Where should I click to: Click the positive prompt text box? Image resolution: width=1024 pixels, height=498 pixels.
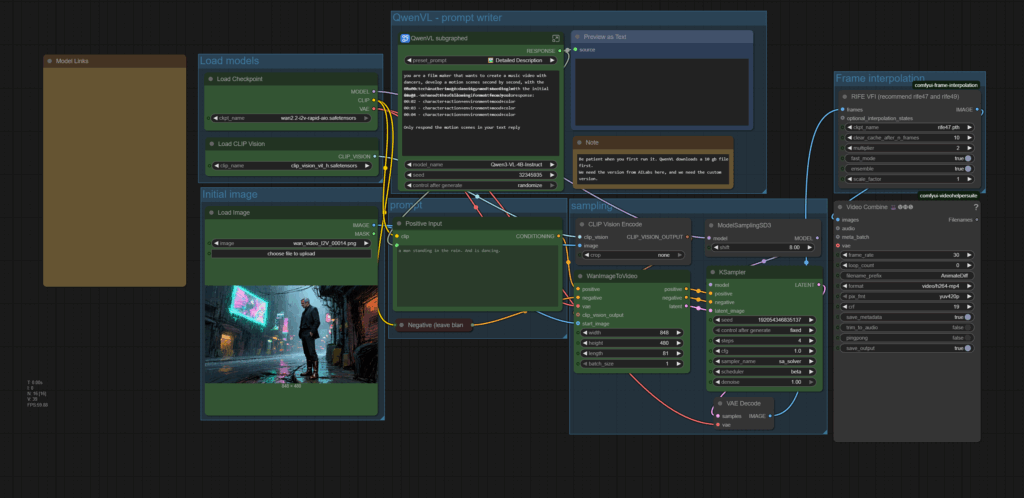[x=476, y=275]
